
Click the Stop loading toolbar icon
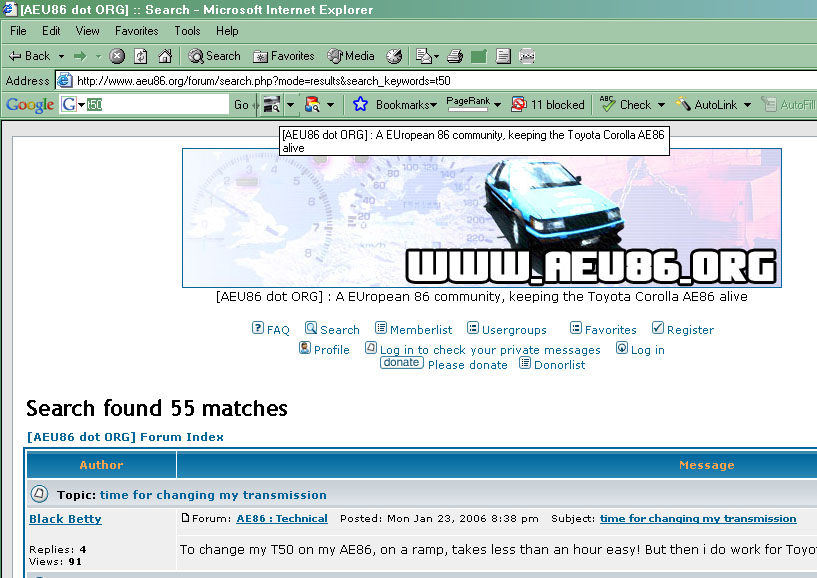coord(117,56)
